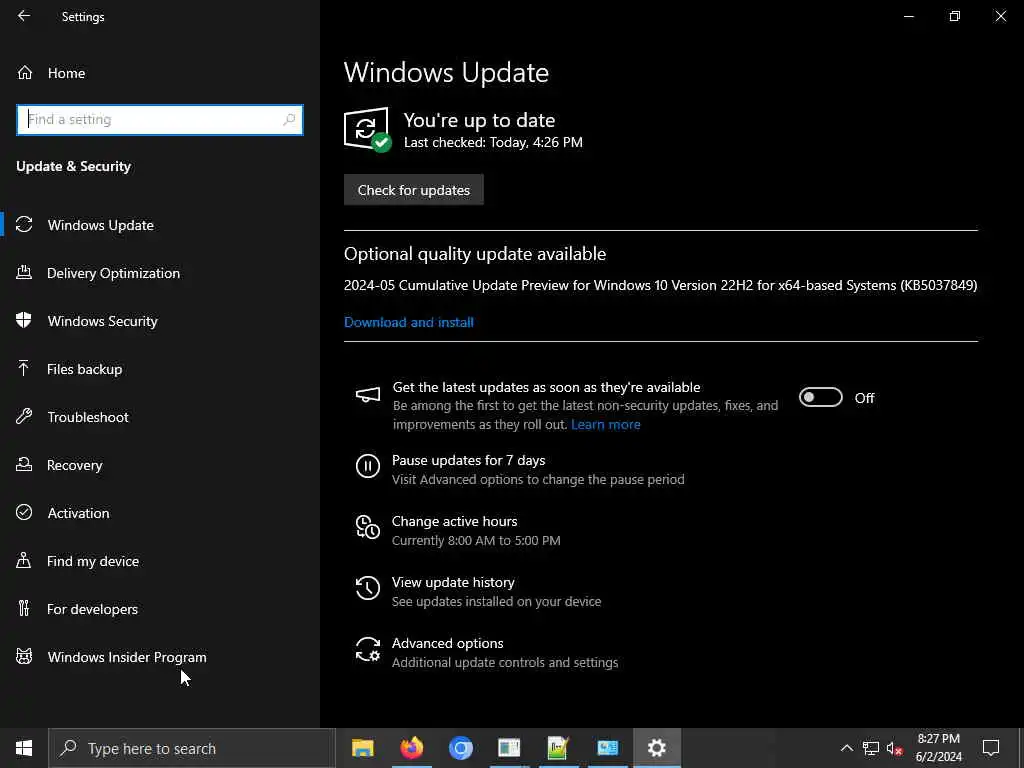Viewport: 1024px width, 768px height.
Task: Click Change active hours
Action: pyautogui.click(x=455, y=521)
